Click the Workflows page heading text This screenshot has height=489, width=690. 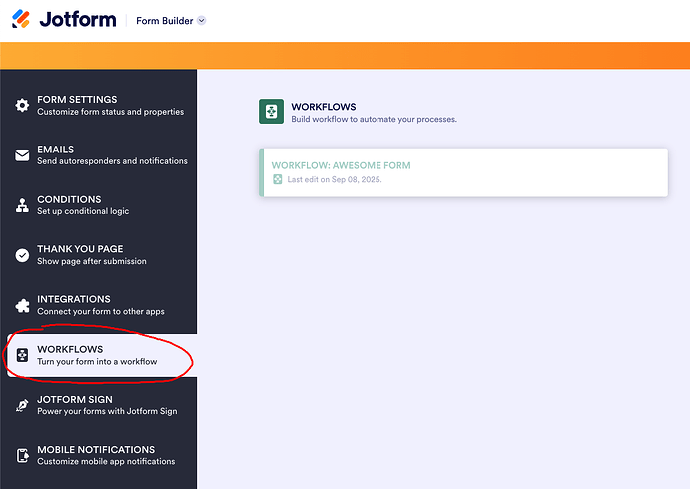324,107
